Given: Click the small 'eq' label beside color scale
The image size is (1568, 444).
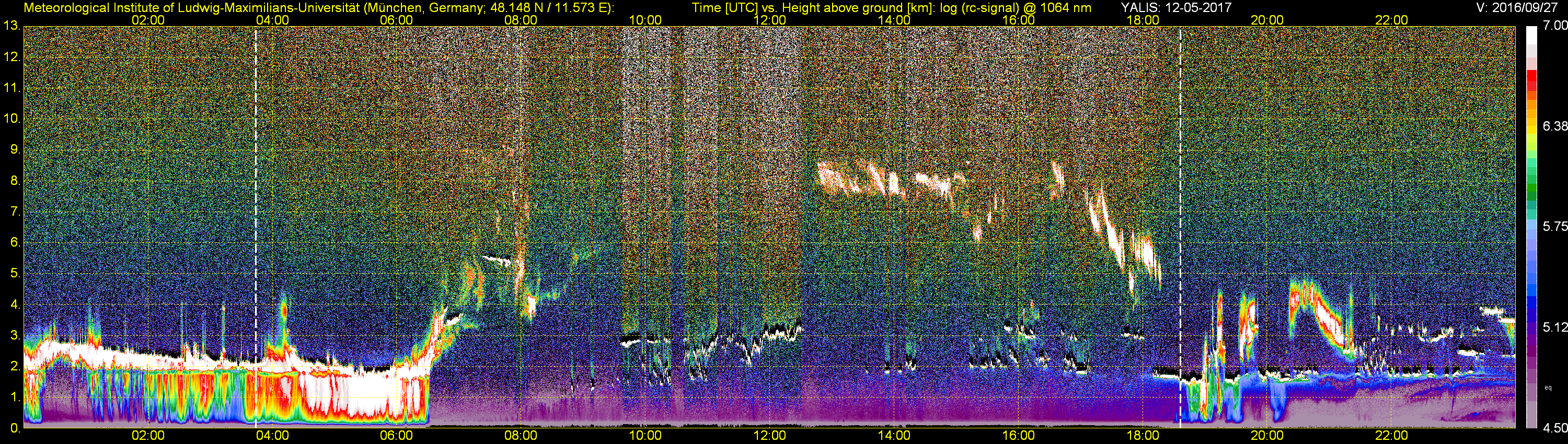Looking at the screenshot, I should (1549, 388).
